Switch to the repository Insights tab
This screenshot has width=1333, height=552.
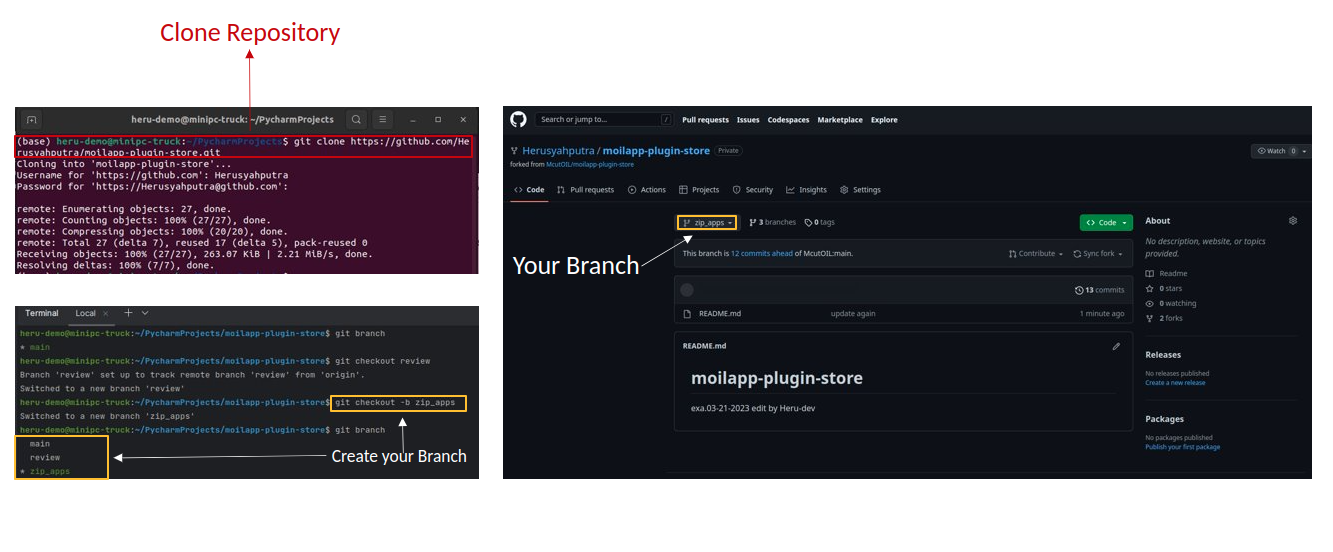tap(807, 190)
